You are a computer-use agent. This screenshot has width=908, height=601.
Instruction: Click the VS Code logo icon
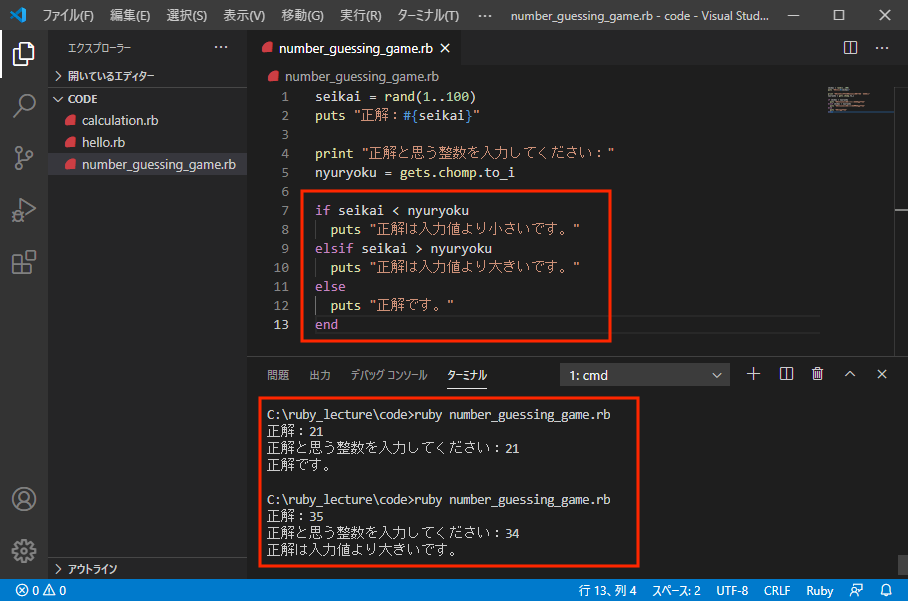tap(19, 15)
